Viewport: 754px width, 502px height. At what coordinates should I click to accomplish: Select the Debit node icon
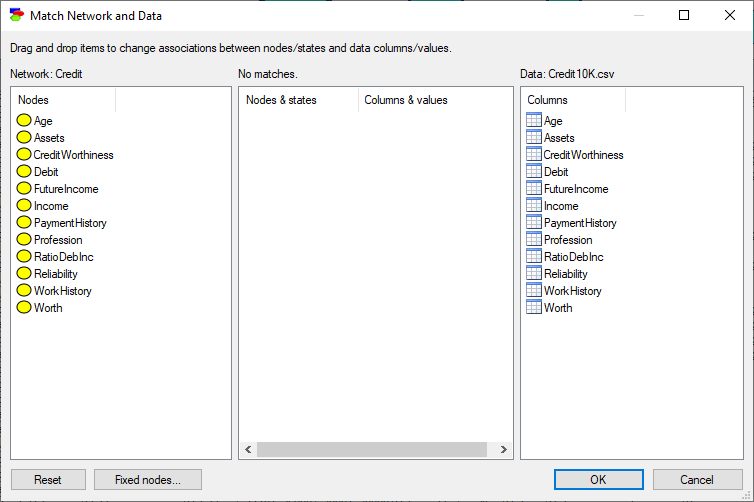24,171
